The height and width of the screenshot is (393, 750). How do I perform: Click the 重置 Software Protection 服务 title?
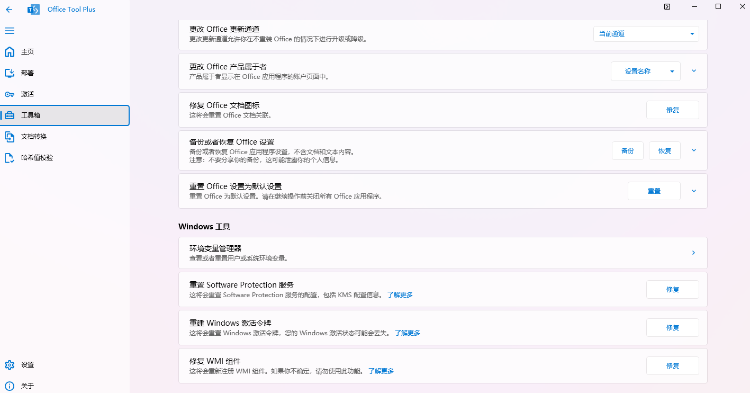pyautogui.click(x=242, y=284)
